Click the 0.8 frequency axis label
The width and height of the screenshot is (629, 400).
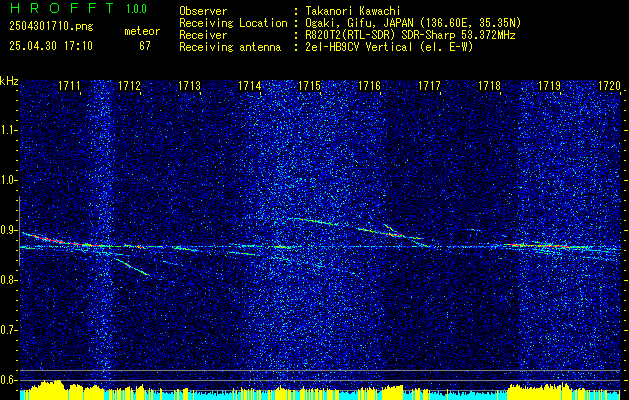point(9,280)
